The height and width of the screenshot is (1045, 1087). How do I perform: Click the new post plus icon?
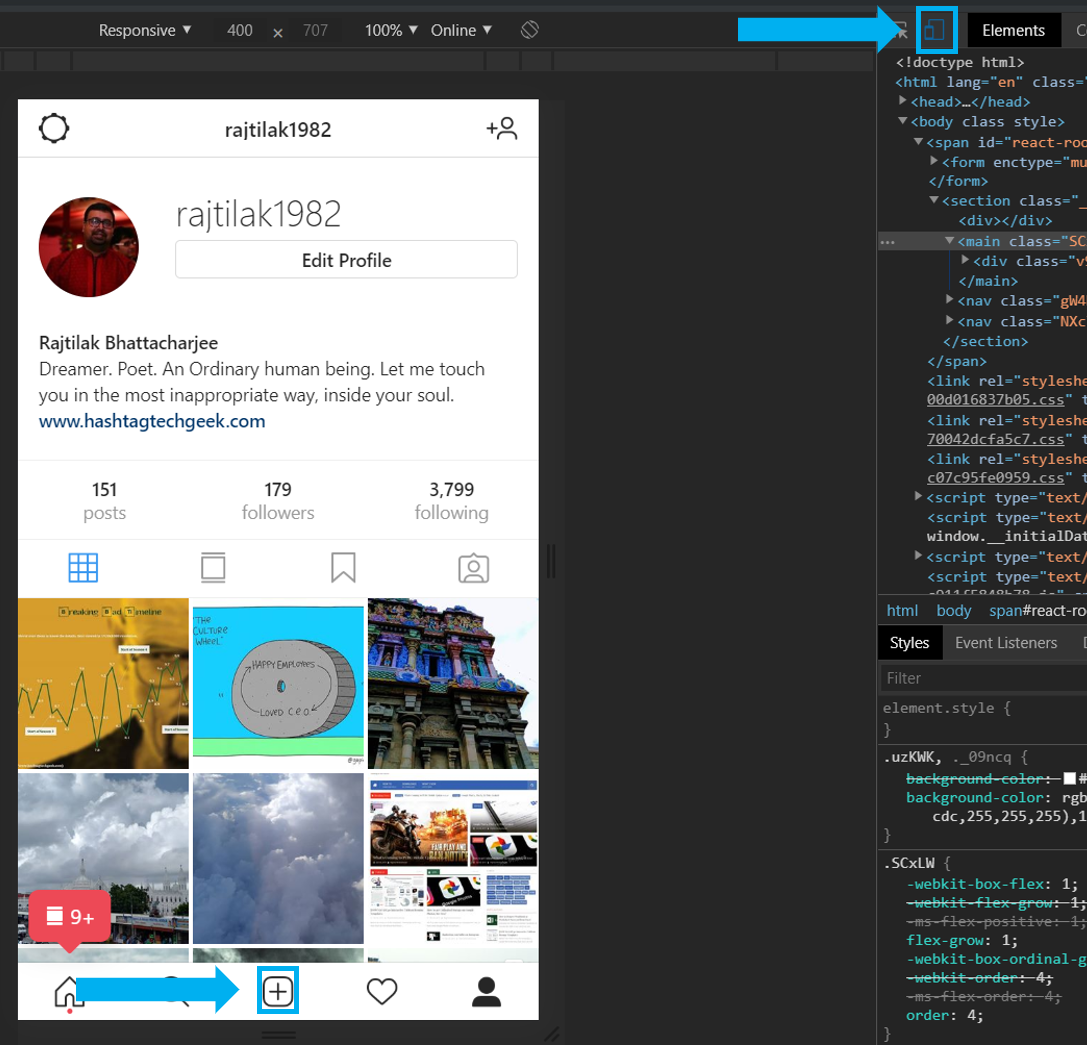pos(278,990)
